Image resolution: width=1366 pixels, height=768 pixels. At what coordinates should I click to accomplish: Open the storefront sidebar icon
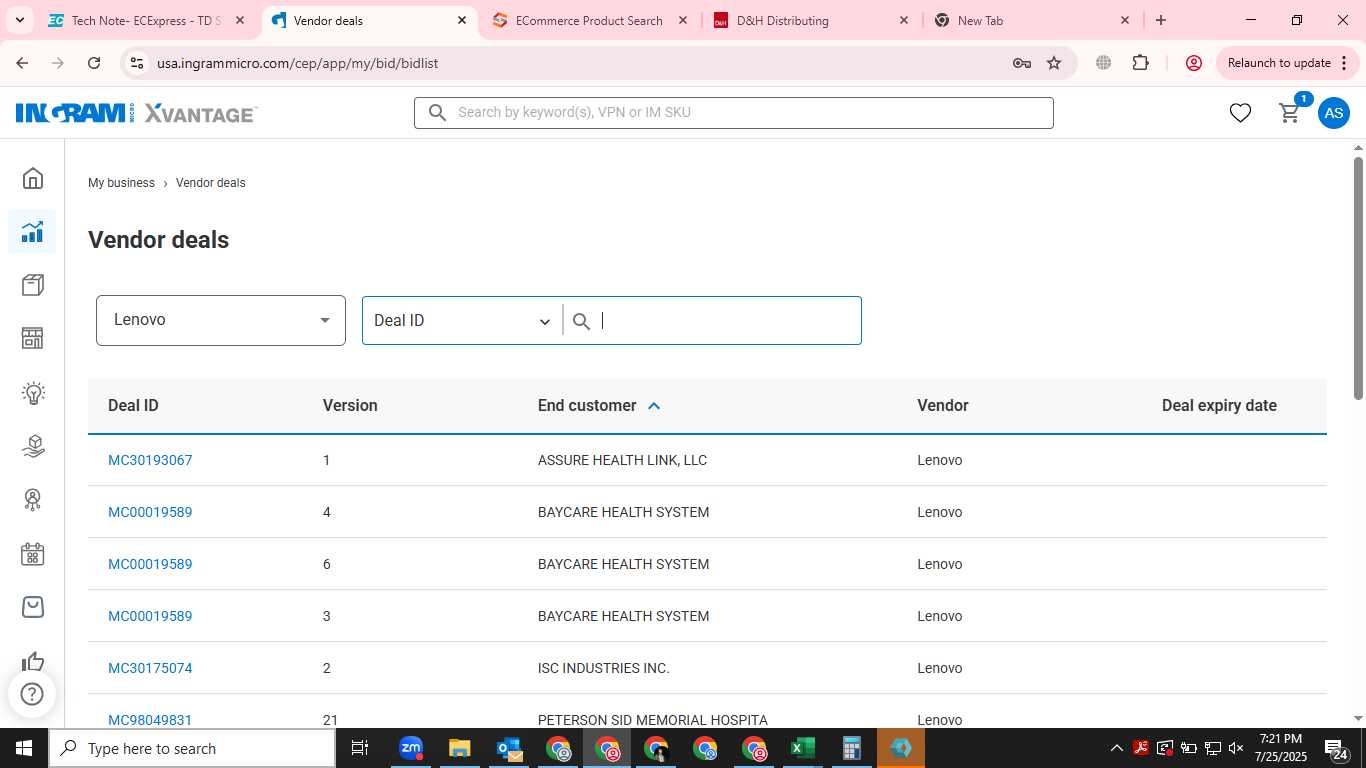tap(33, 338)
